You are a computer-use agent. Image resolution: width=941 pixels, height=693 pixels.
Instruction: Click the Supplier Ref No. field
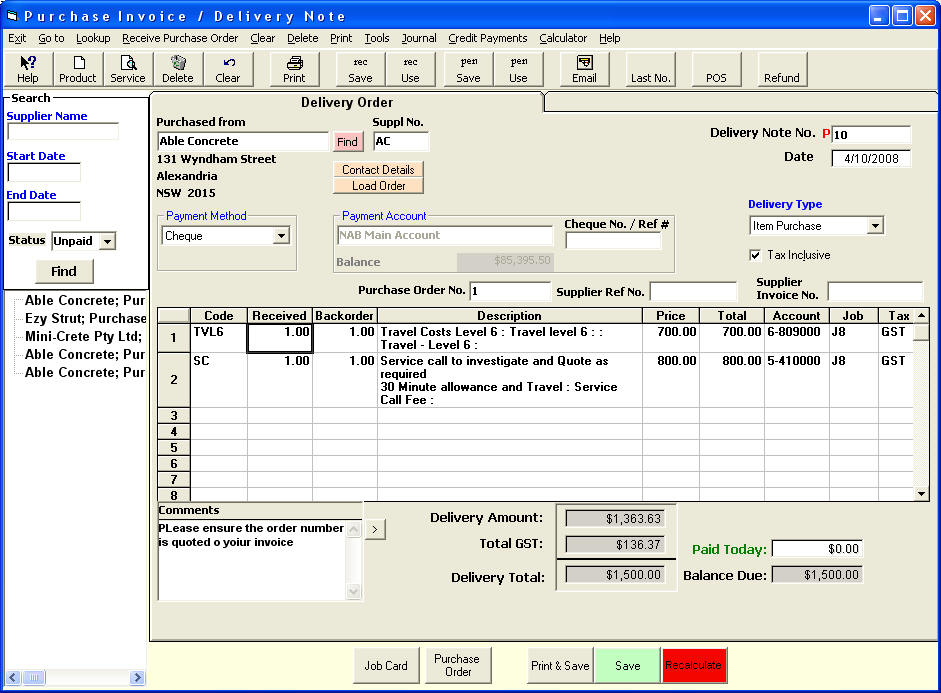693,291
